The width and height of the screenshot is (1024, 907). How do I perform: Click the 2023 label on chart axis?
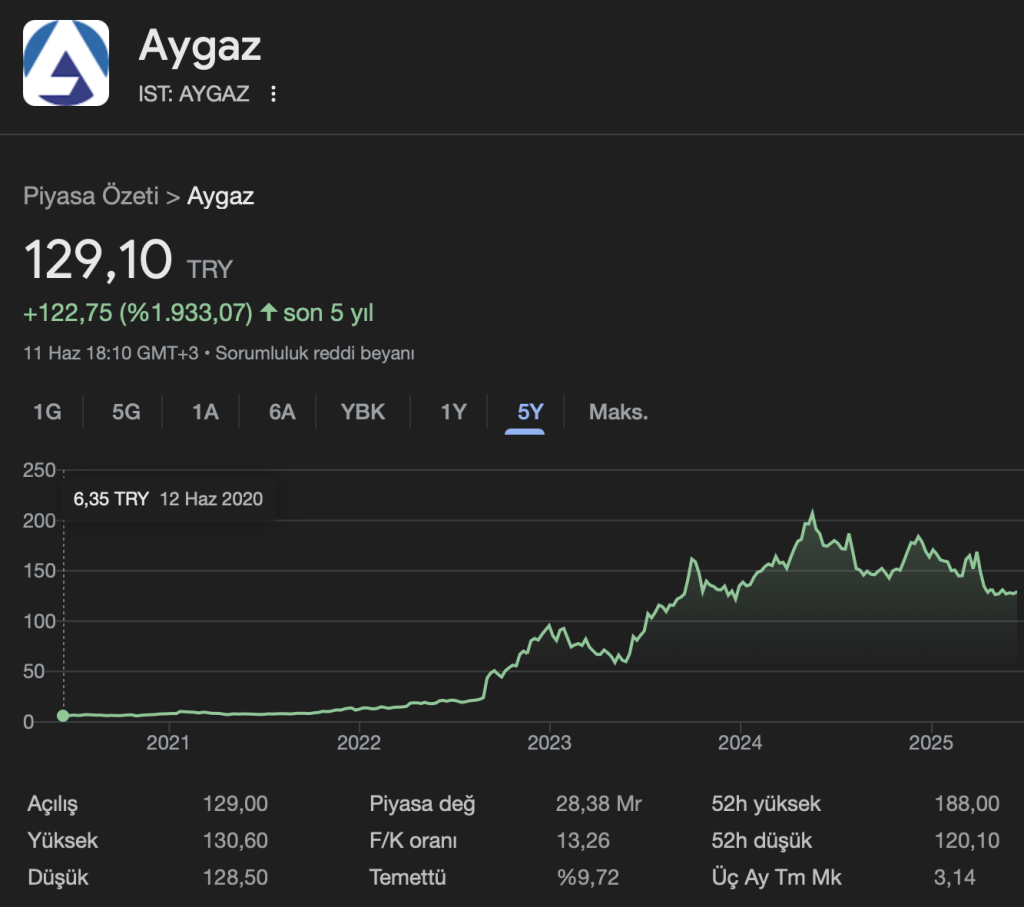(x=549, y=743)
